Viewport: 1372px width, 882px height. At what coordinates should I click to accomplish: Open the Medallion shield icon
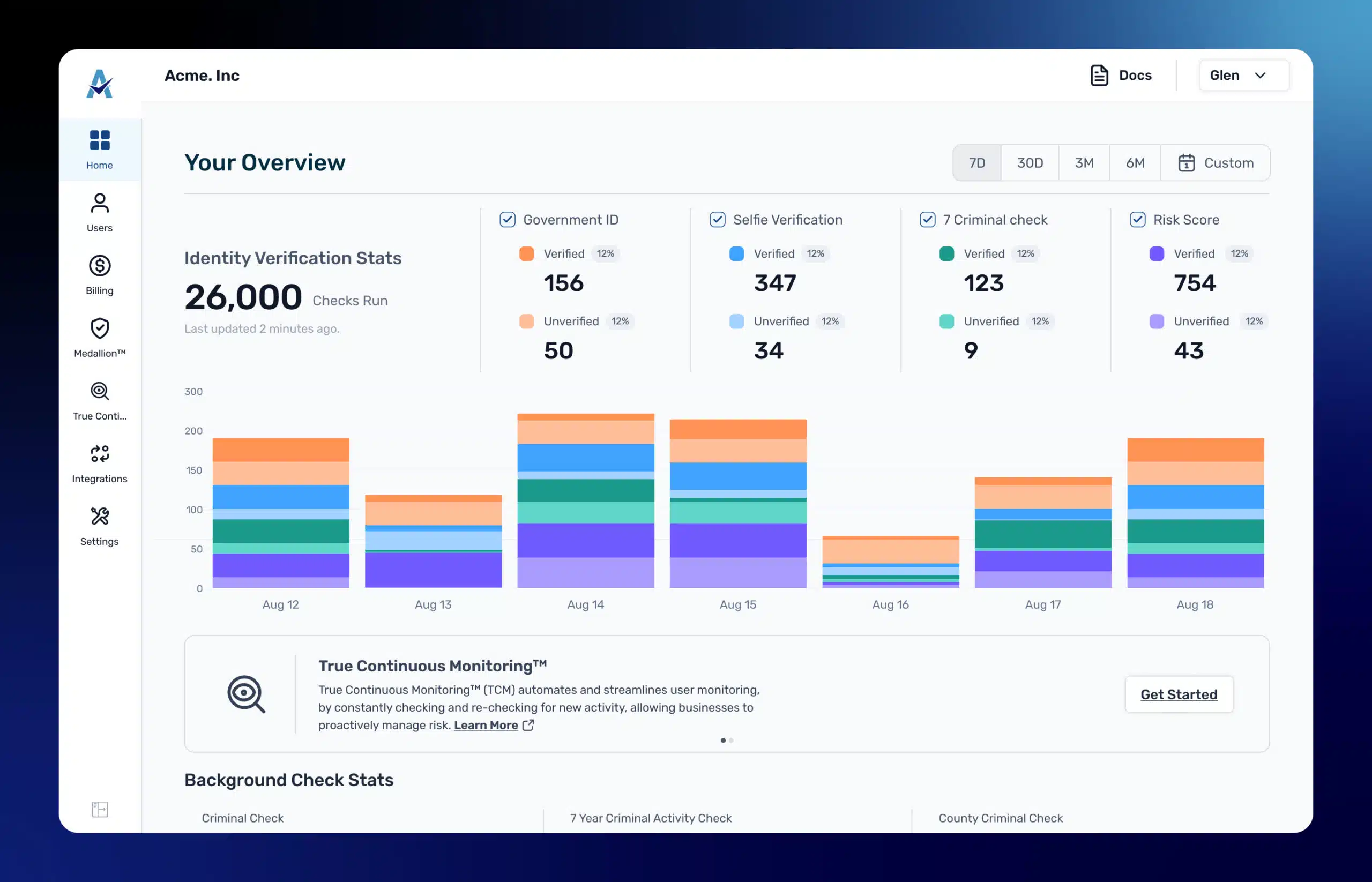pyautogui.click(x=100, y=328)
